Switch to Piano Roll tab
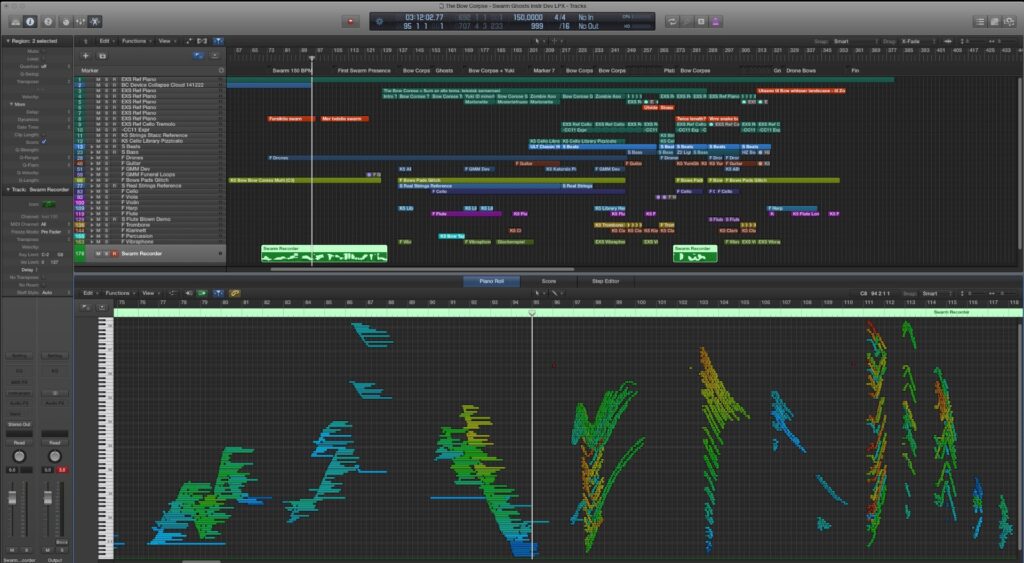This screenshot has width=1024, height=563. (x=491, y=282)
